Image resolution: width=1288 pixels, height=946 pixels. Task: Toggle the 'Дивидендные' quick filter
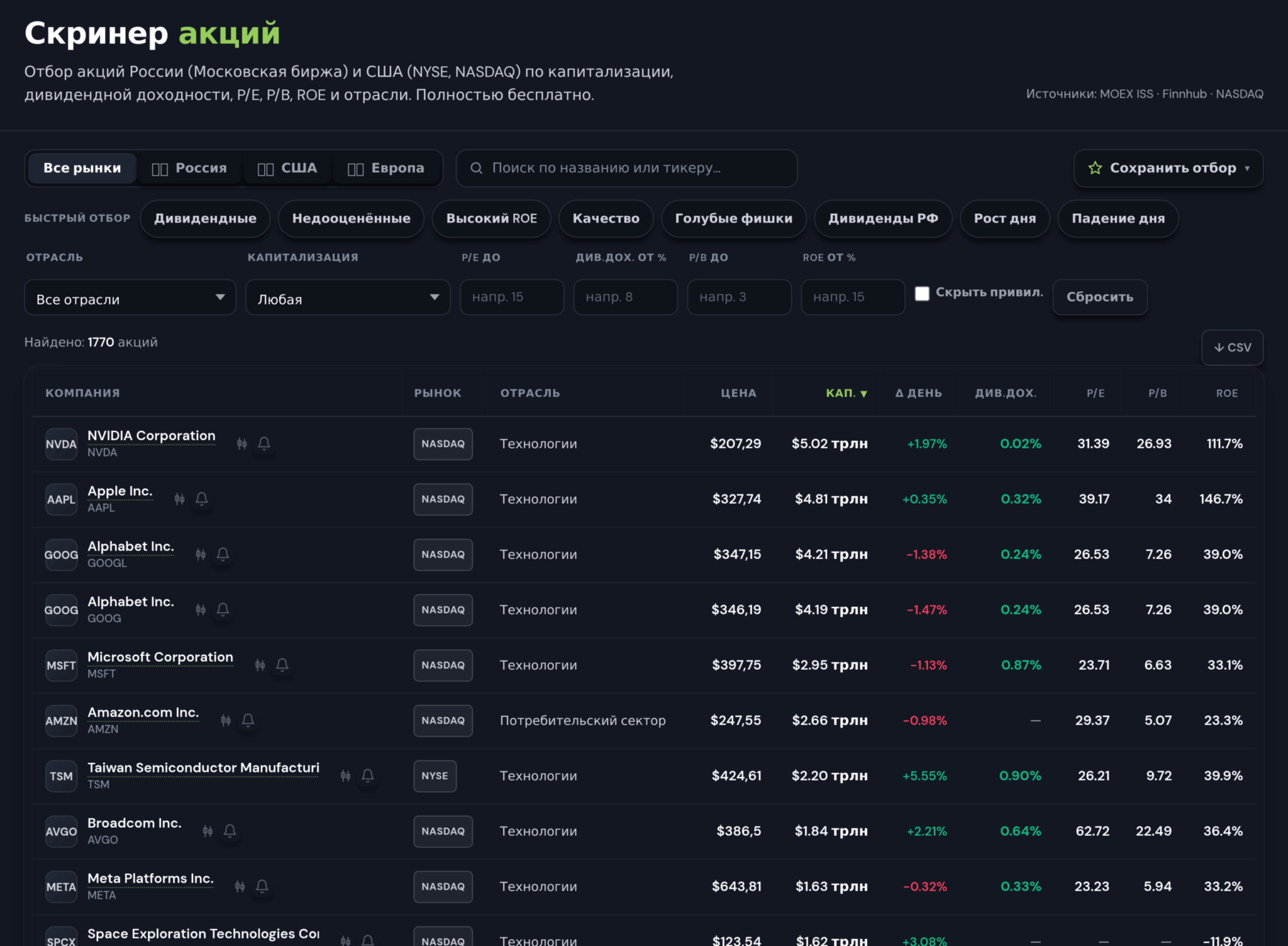pyautogui.click(x=205, y=218)
